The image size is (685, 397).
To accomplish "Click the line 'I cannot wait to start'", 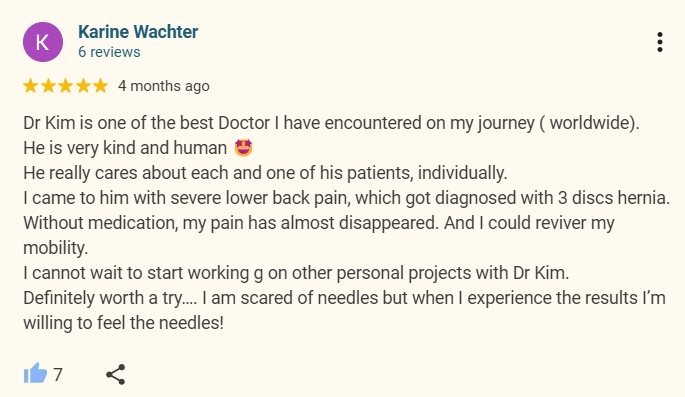I will click(x=296, y=273).
